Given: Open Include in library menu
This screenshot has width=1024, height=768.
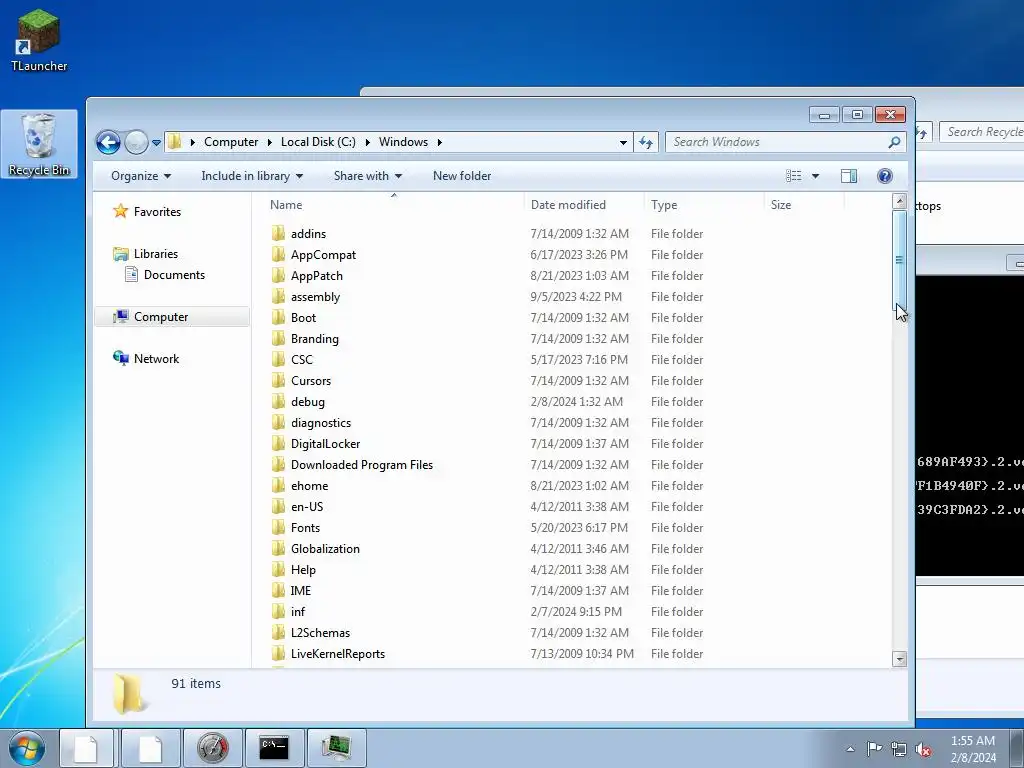Looking at the screenshot, I should 251,176.
